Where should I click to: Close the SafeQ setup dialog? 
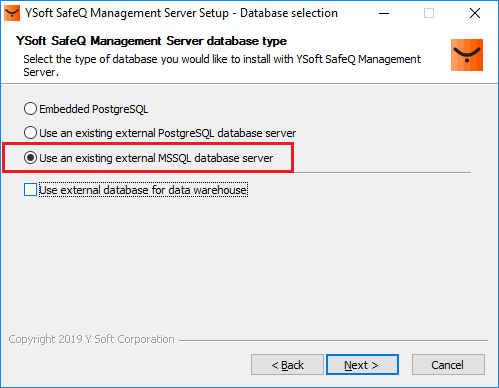pyautogui.click(x=475, y=13)
